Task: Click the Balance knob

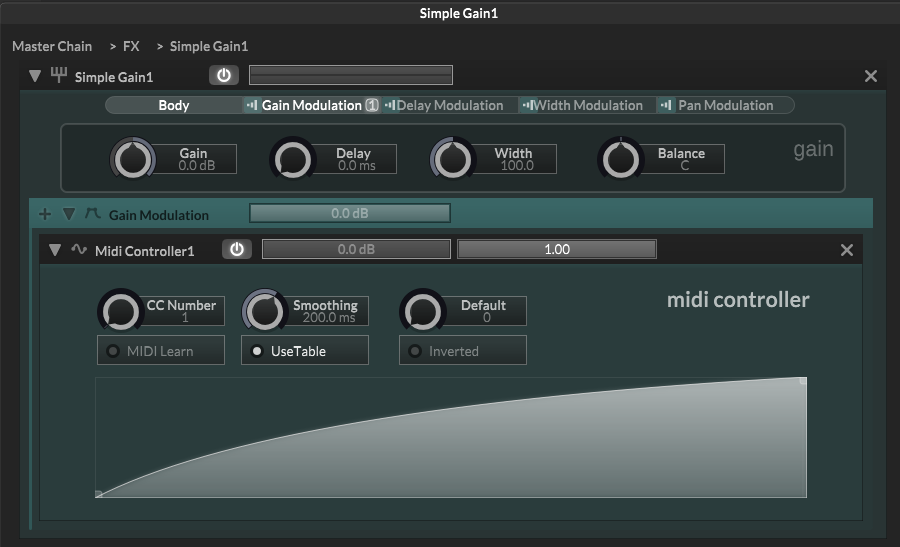Action: 619,159
